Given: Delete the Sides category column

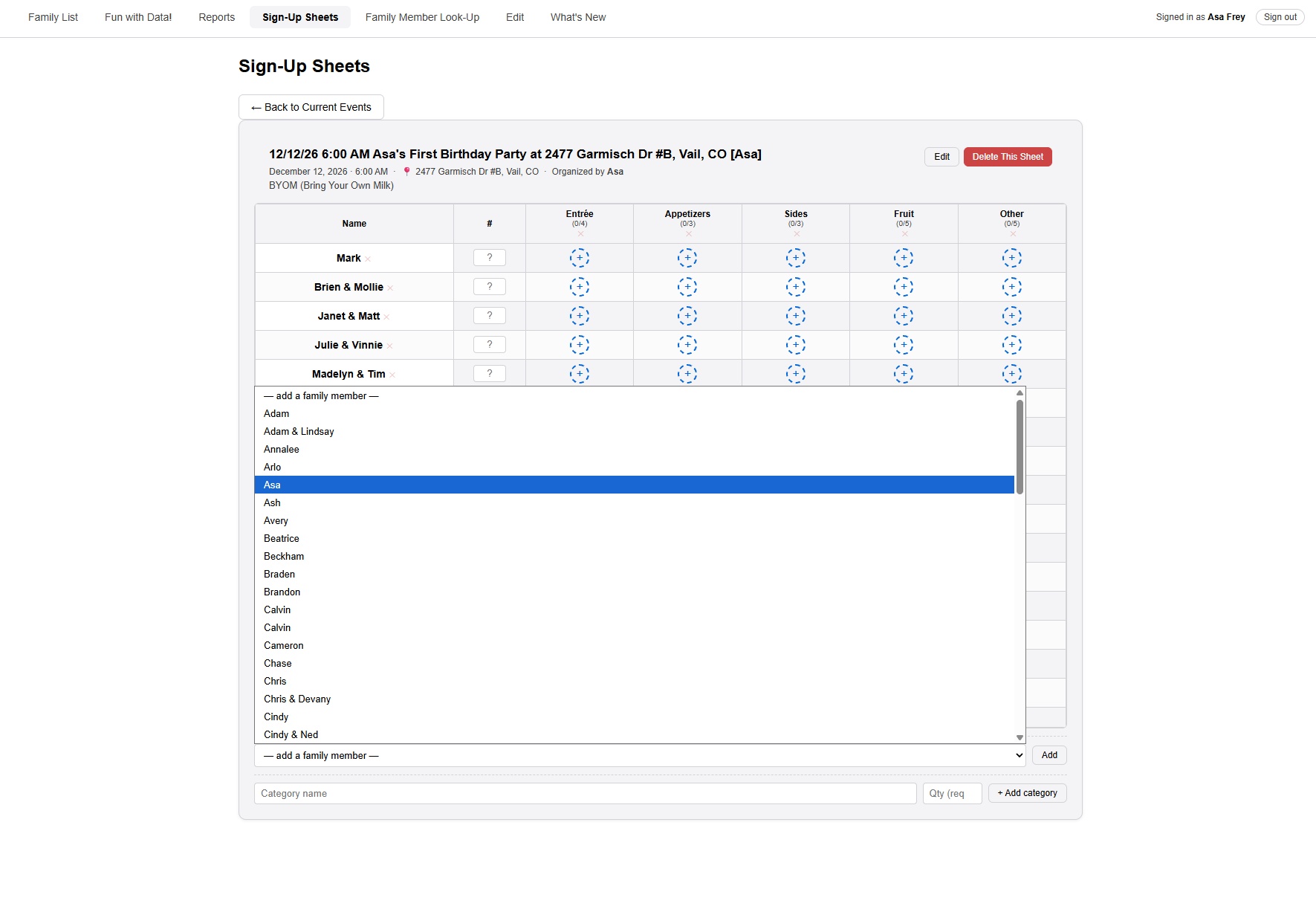Looking at the screenshot, I should (x=797, y=234).
